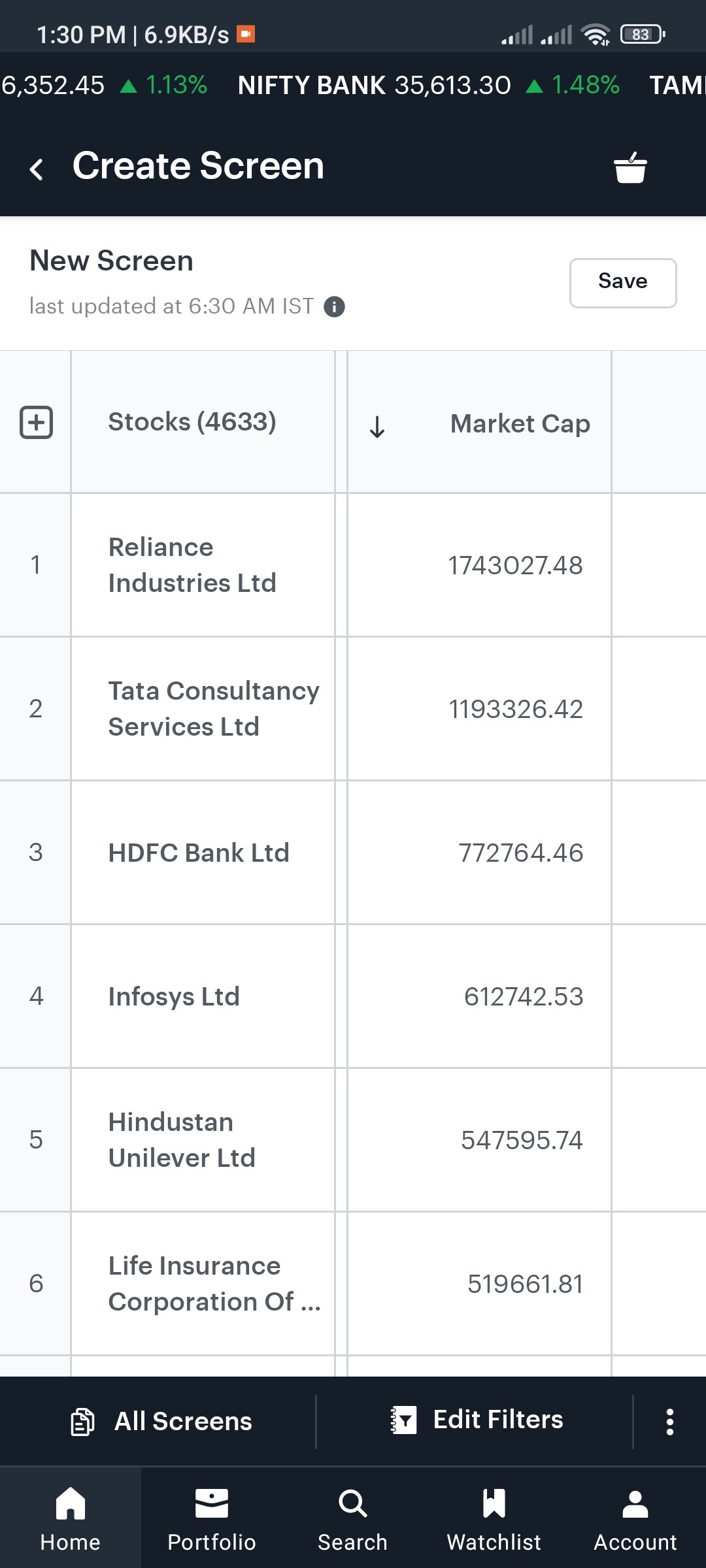The height and width of the screenshot is (1568, 706).
Task: Toggle sort arrow next to Market Cap
Action: tap(377, 426)
